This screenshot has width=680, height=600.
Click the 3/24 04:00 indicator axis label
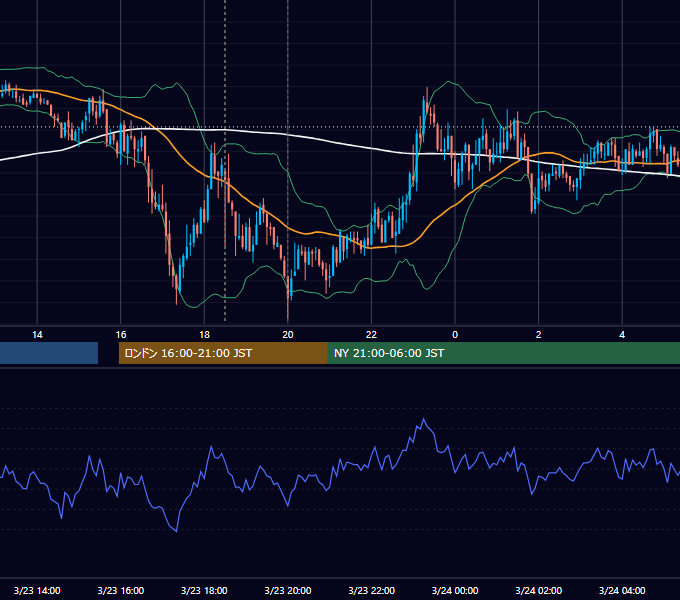tap(622, 590)
